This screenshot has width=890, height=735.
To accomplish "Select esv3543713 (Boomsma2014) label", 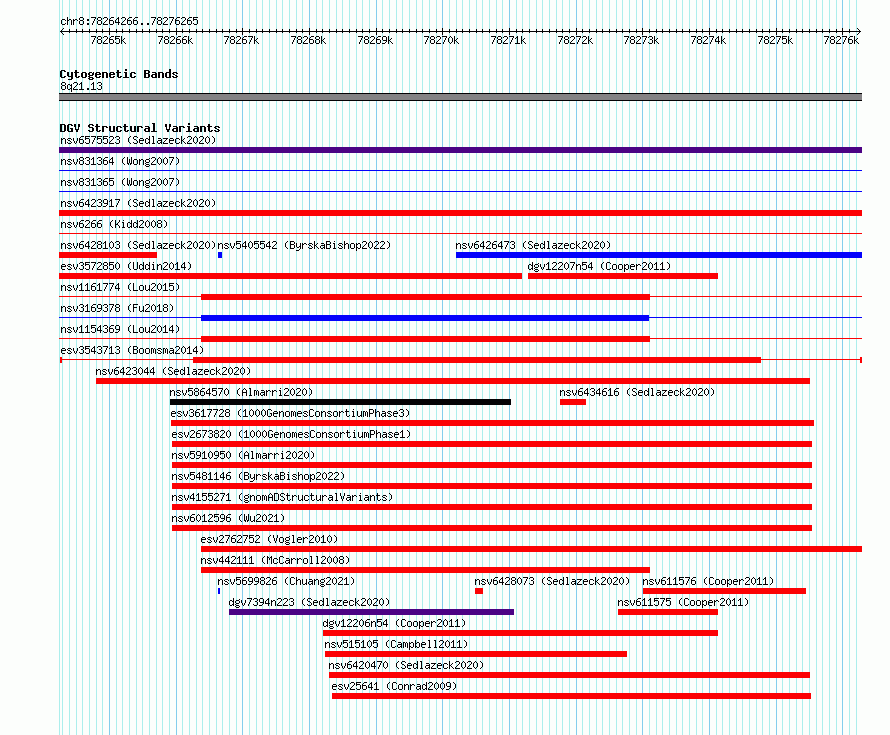I will [132, 350].
